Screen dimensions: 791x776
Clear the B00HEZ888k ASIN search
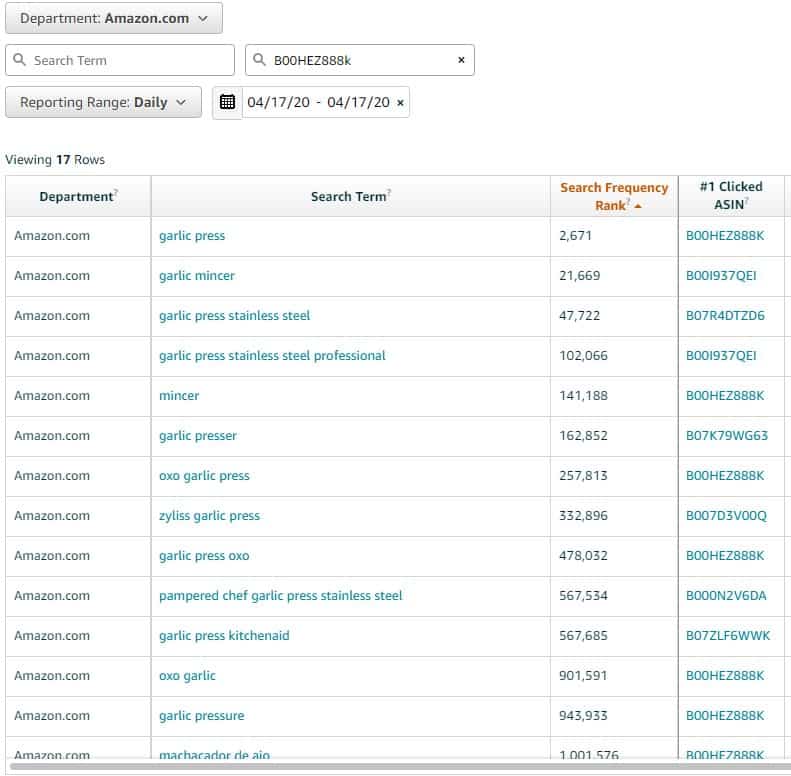(461, 60)
